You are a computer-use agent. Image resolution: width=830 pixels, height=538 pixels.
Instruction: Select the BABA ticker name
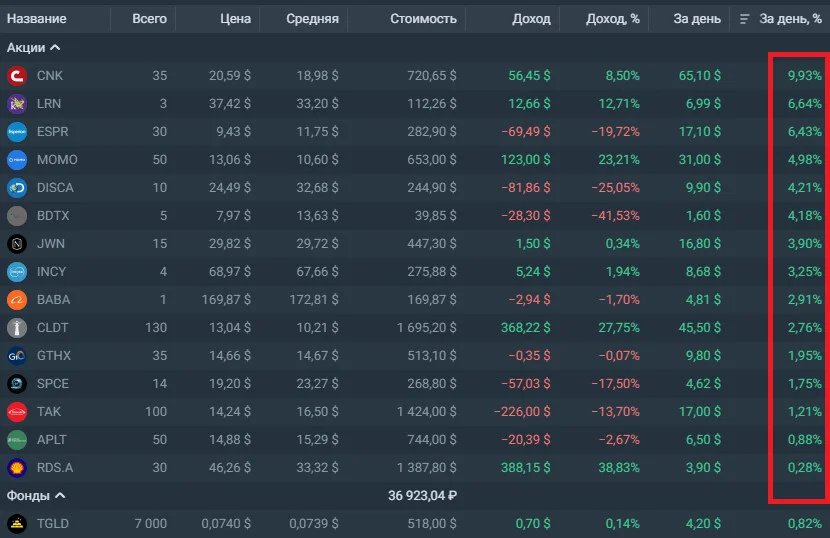(x=53, y=300)
